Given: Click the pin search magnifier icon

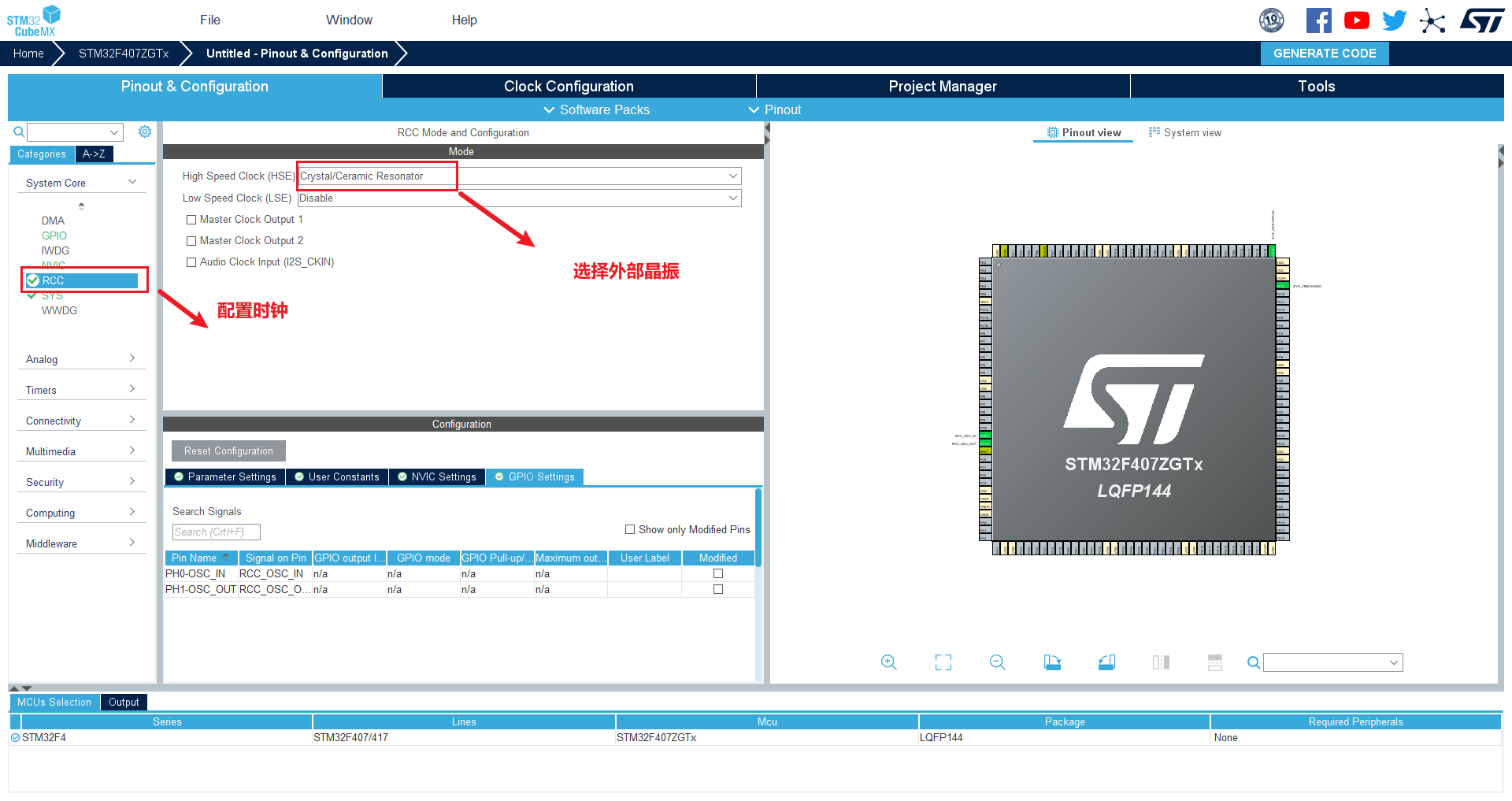Looking at the screenshot, I should point(1254,662).
